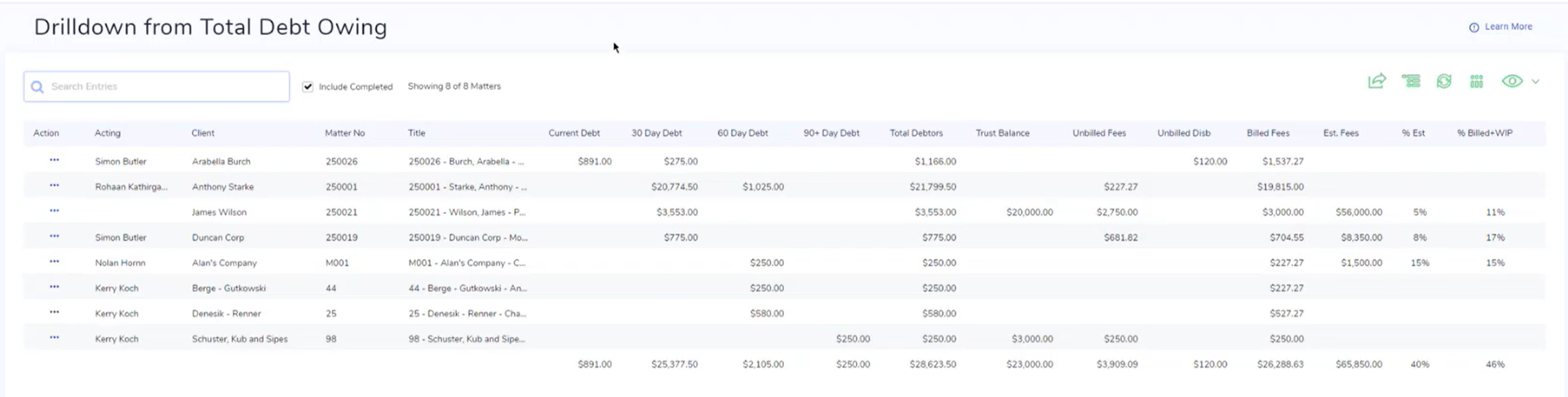Open matter title 250001 - Starke, Anthony
The width and height of the screenshot is (1568, 397).
pyautogui.click(x=467, y=187)
